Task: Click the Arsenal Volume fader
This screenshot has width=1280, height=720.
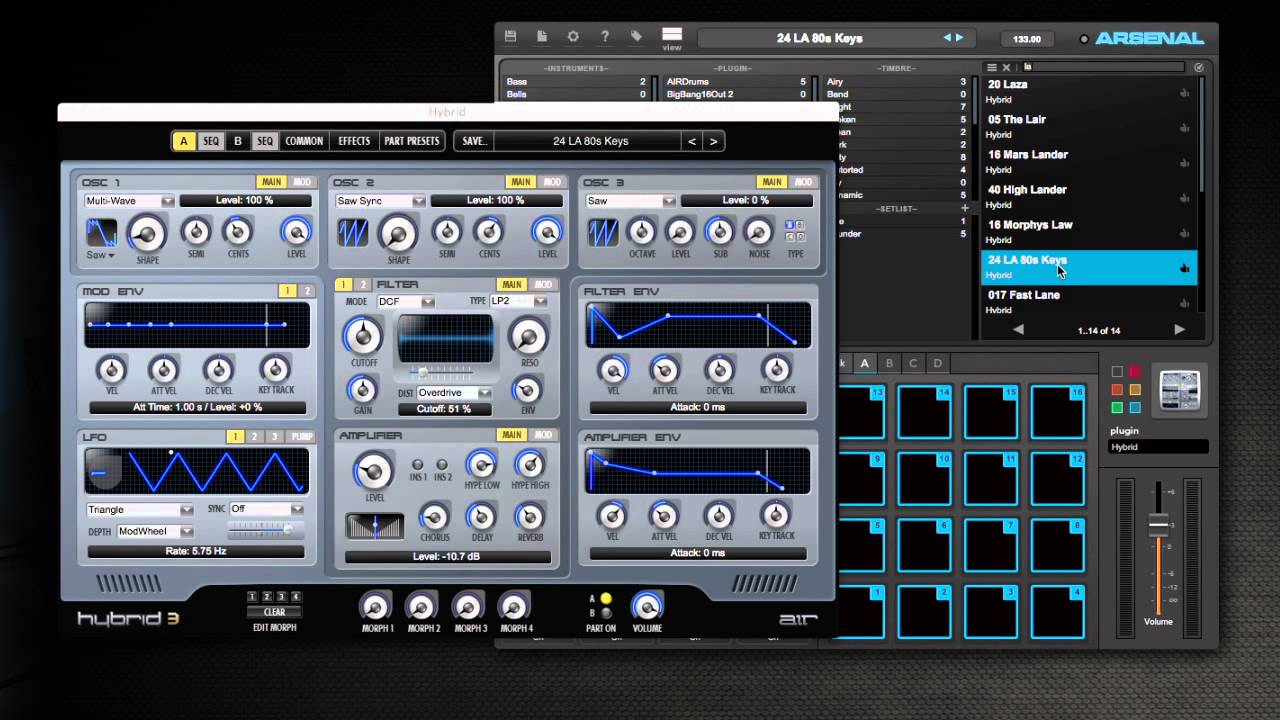Action: [1158, 524]
